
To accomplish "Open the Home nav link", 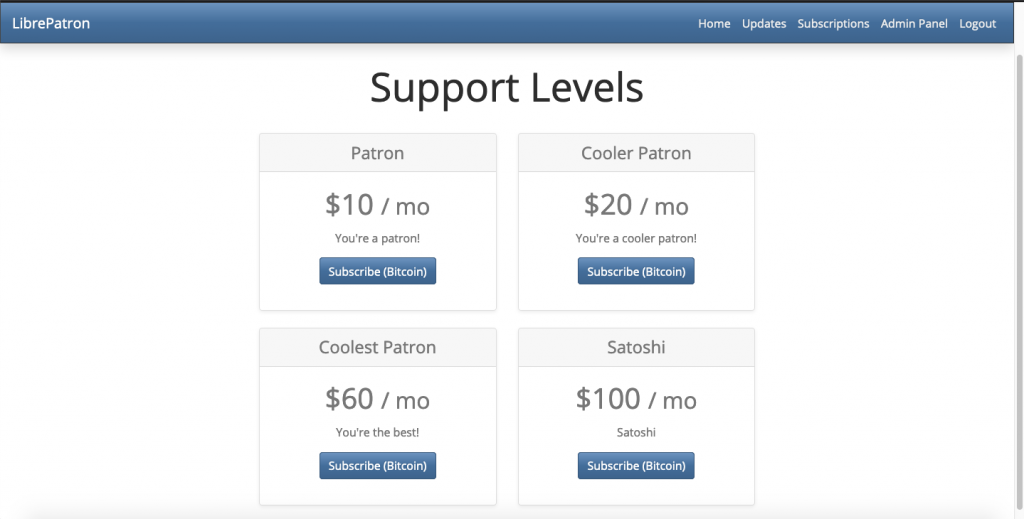I will pos(714,24).
